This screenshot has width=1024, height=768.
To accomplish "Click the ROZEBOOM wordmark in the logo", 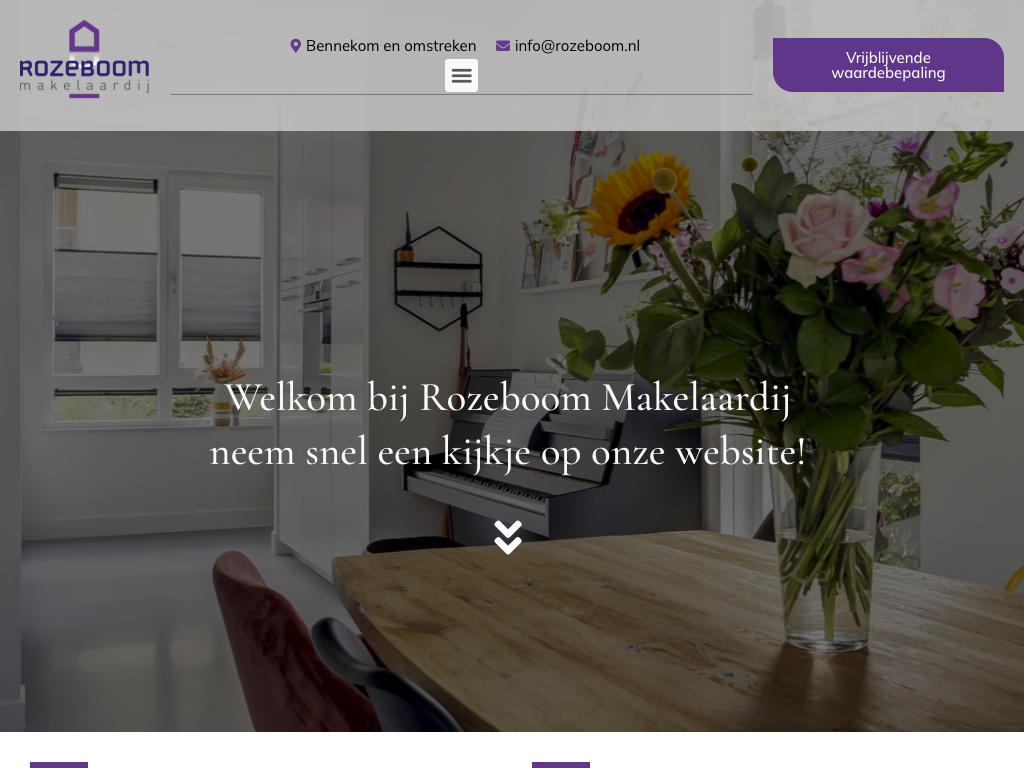I will (x=84, y=68).
